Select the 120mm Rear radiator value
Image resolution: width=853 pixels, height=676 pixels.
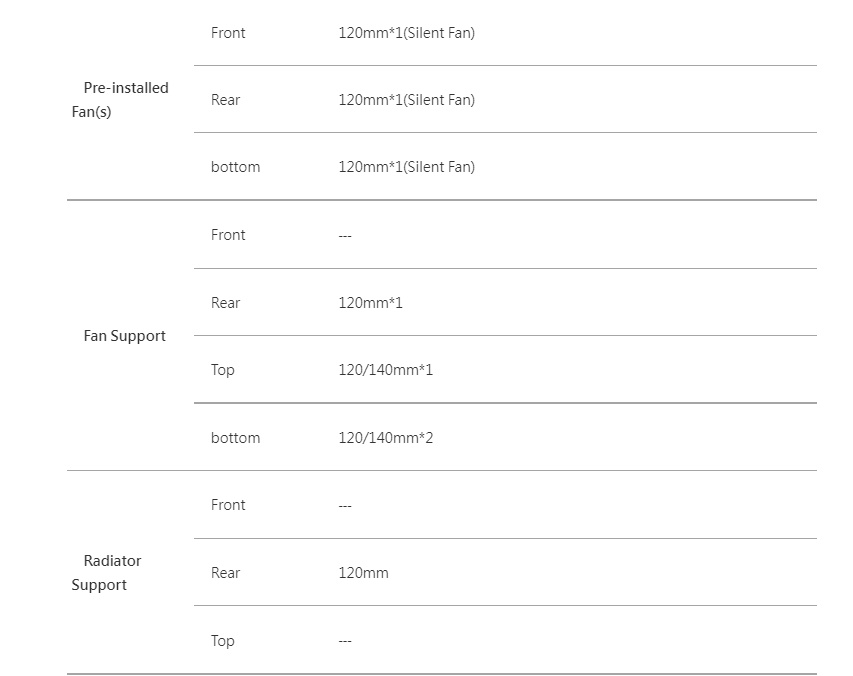363,573
